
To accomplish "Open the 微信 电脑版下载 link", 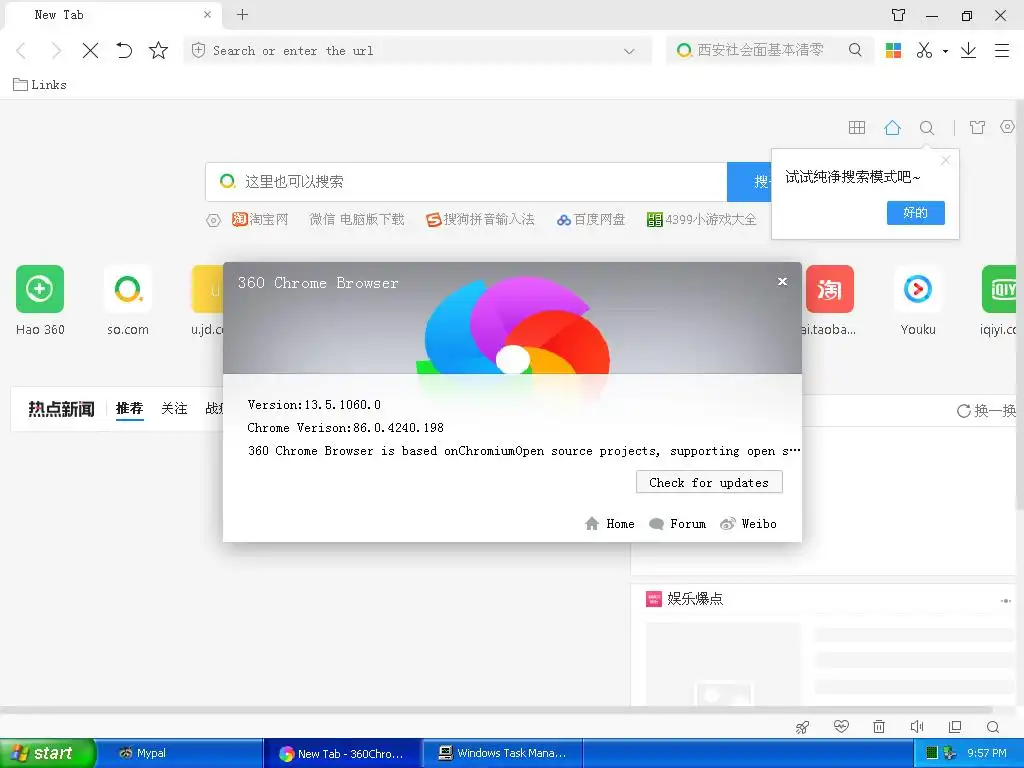I will point(357,219).
